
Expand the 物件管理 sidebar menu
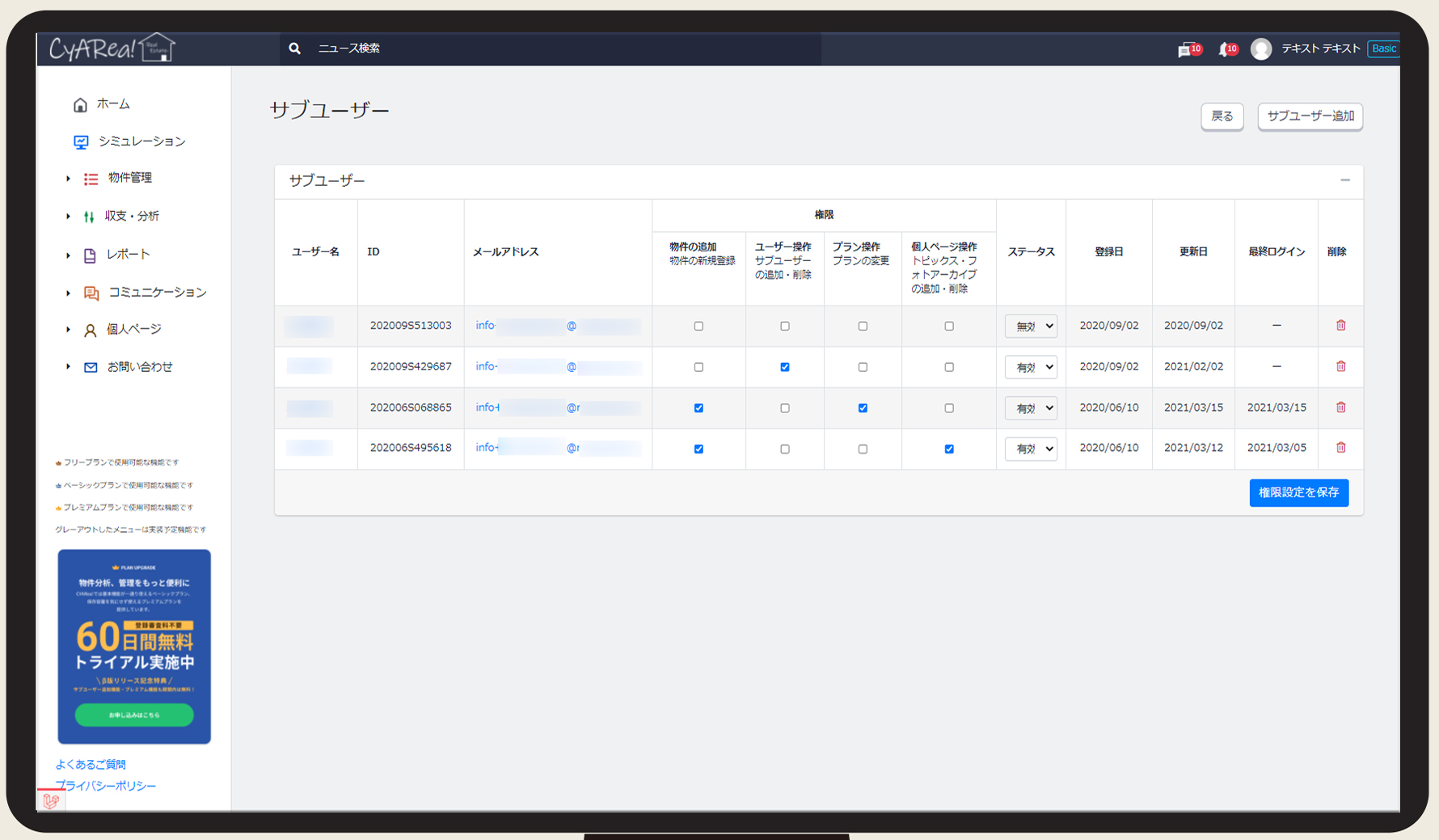[129, 178]
